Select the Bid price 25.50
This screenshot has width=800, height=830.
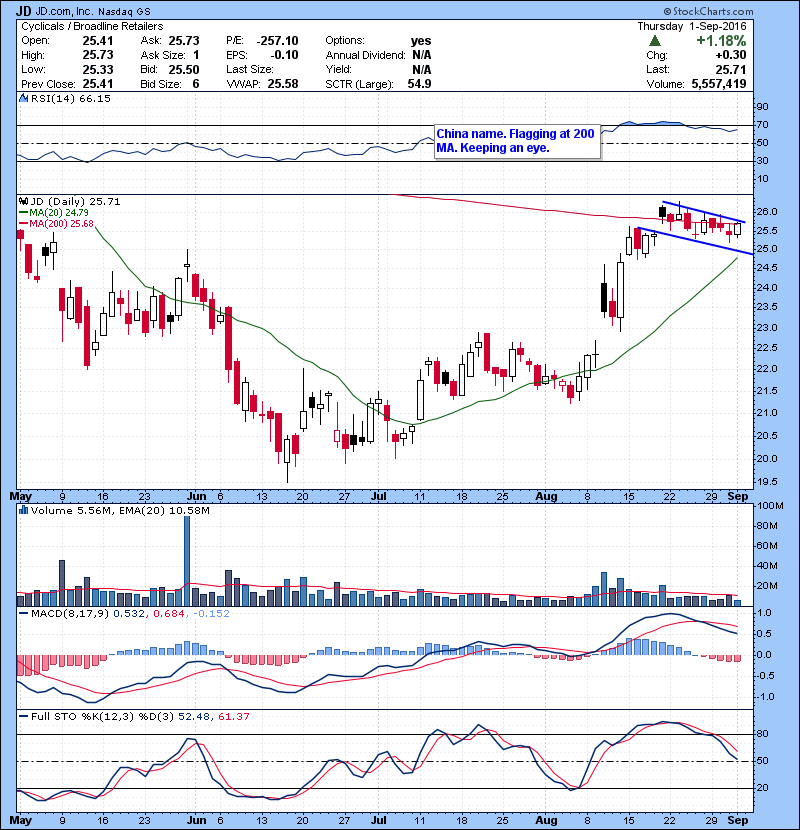184,69
